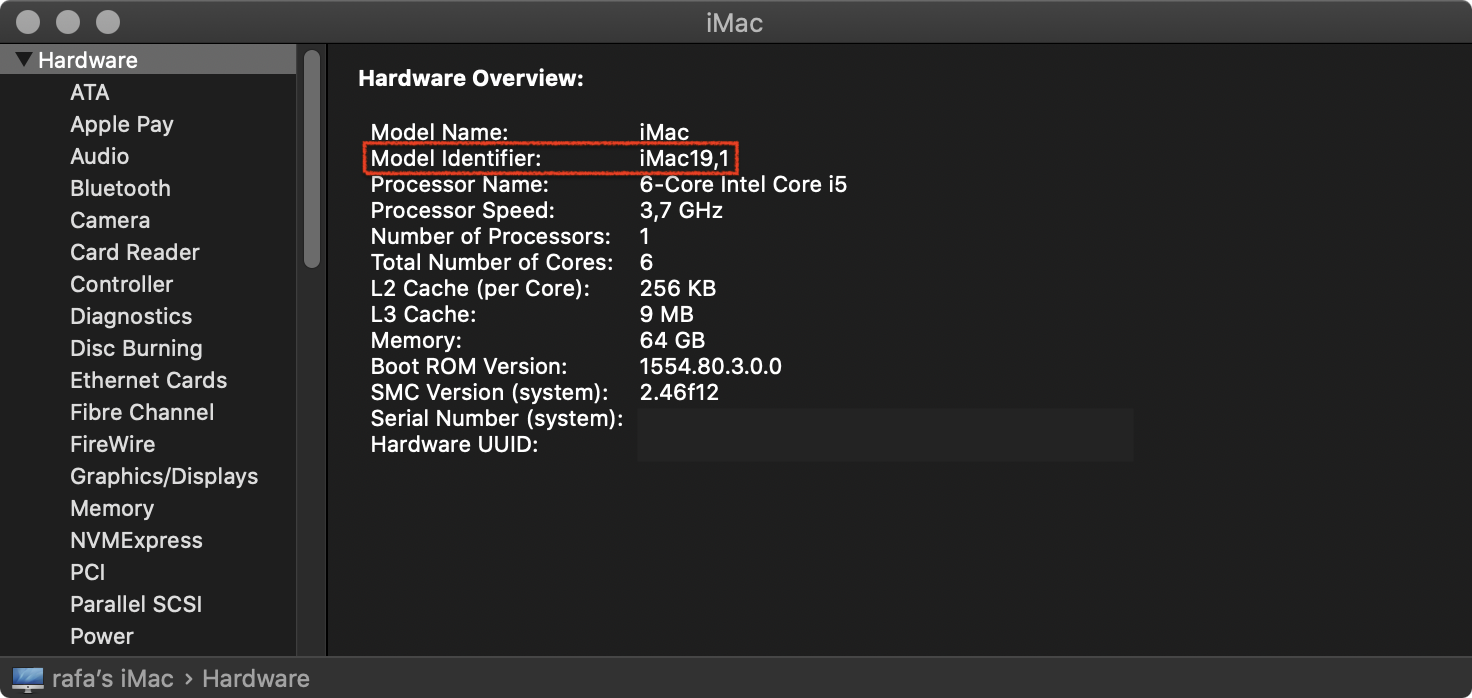
Task: Click the Number of Processors label
Action: [x=491, y=236]
